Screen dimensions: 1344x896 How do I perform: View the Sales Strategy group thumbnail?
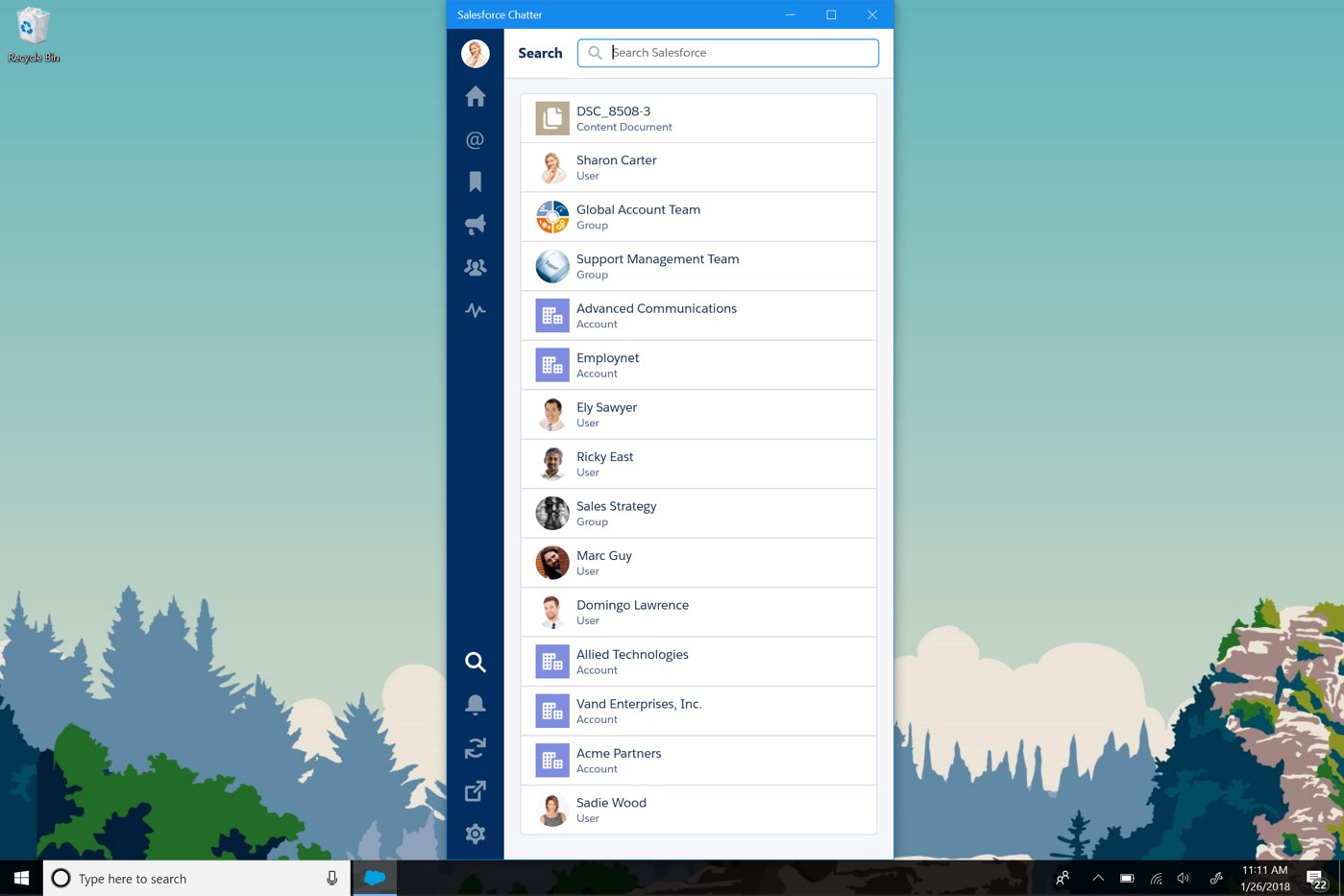pyautogui.click(x=551, y=512)
